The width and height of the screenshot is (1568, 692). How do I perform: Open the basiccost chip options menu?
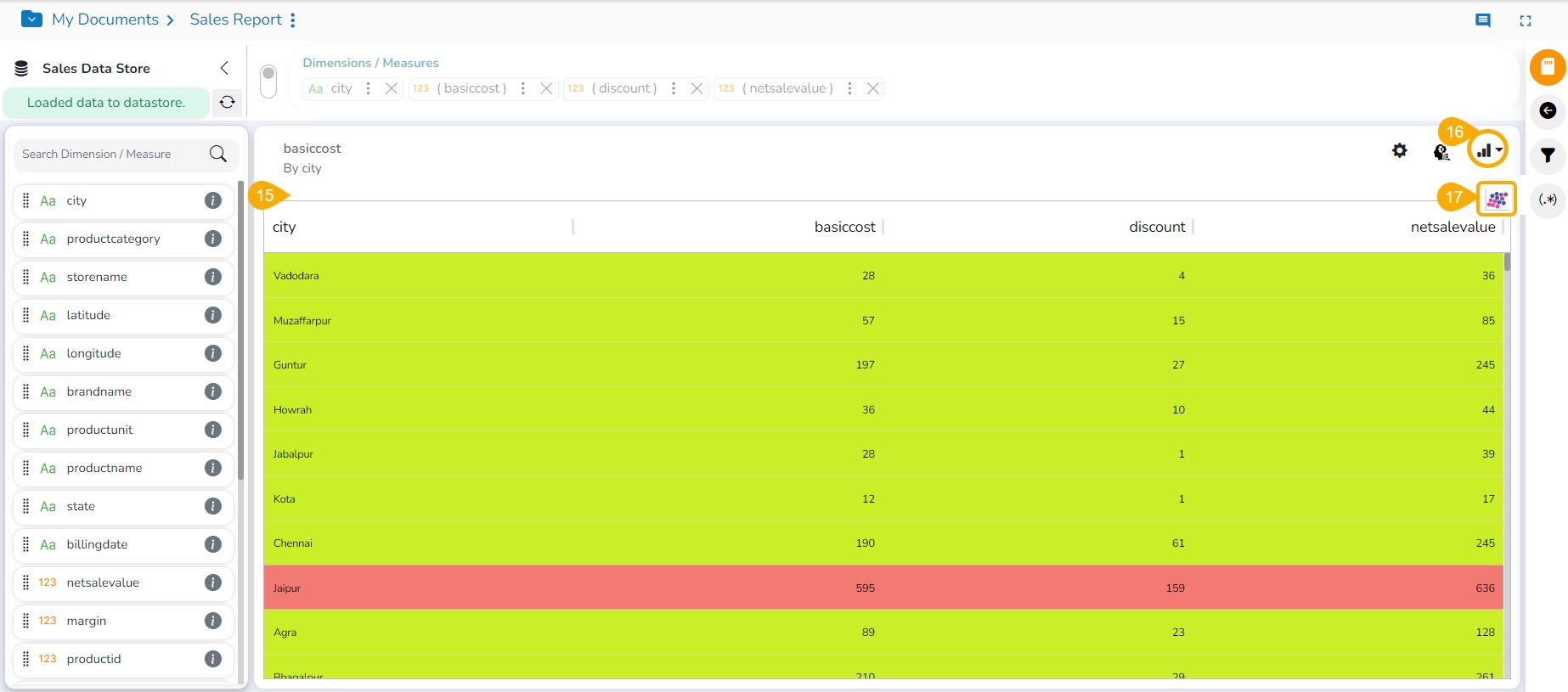tap(523, 88)
